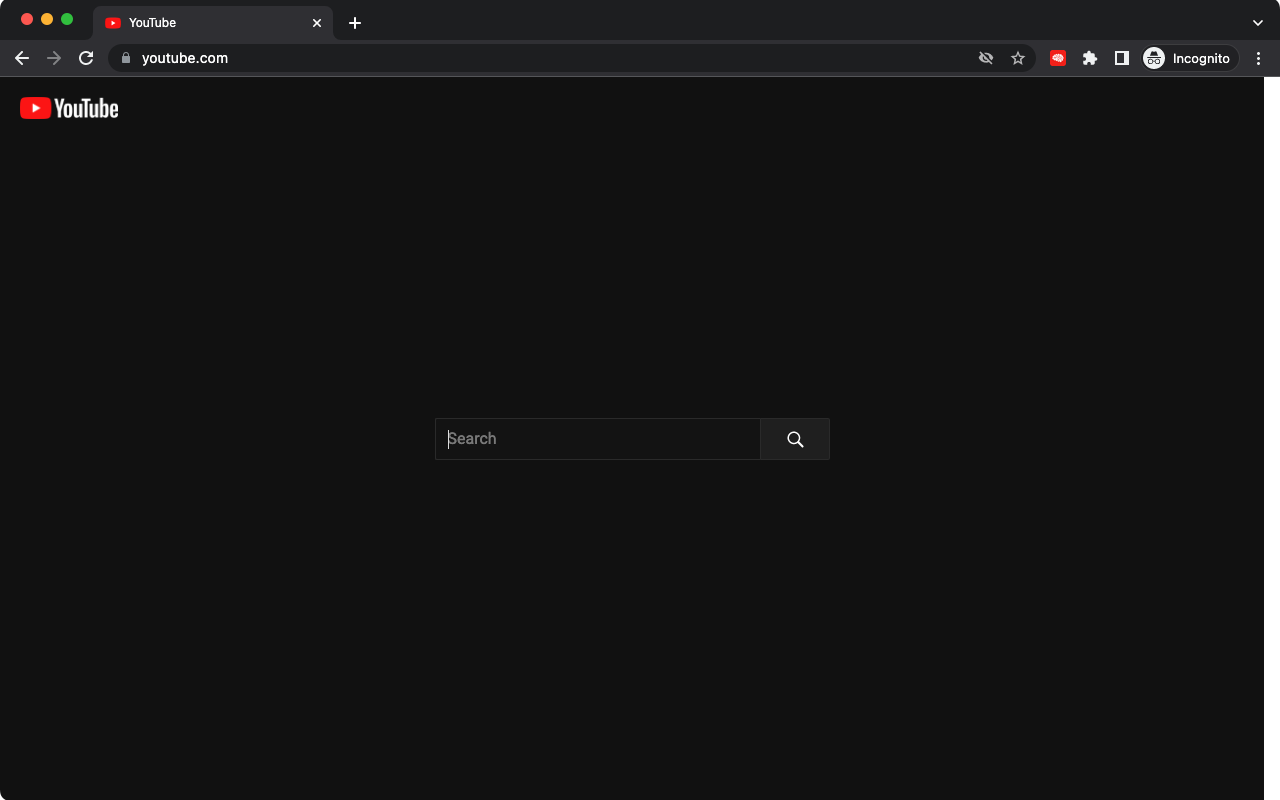Toggle the bookmark star for this page
The width and height of the screenshot is (1280, 800).
(x=1018, y=58)
